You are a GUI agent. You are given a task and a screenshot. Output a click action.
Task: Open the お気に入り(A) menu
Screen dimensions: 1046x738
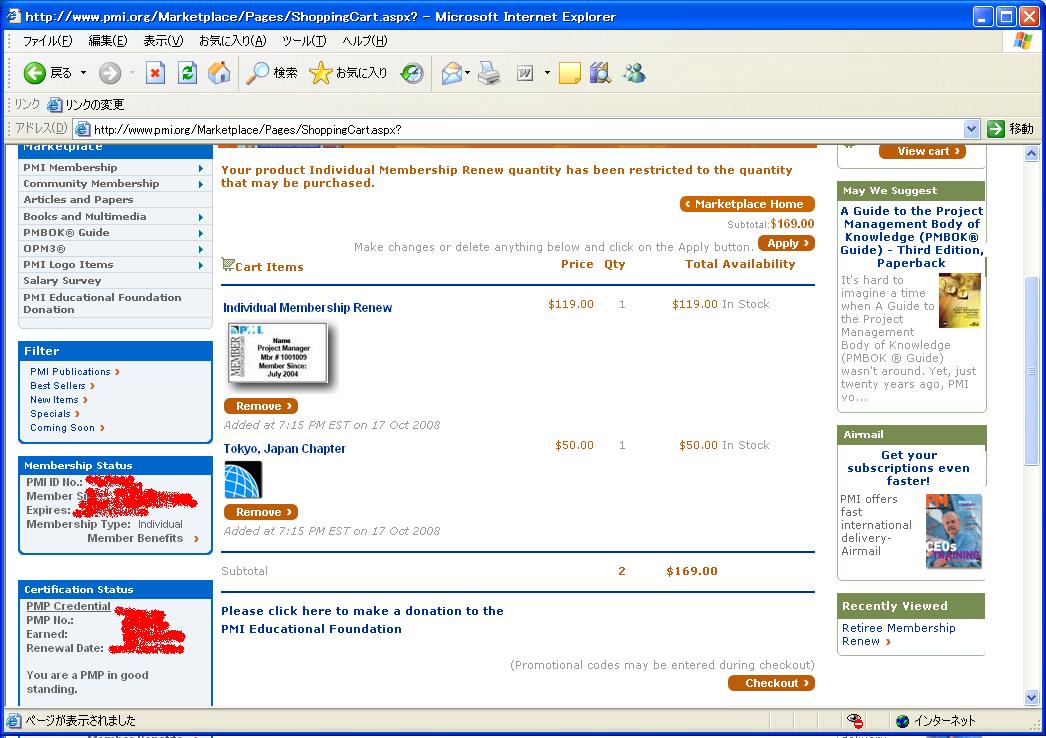coord(232,41)
